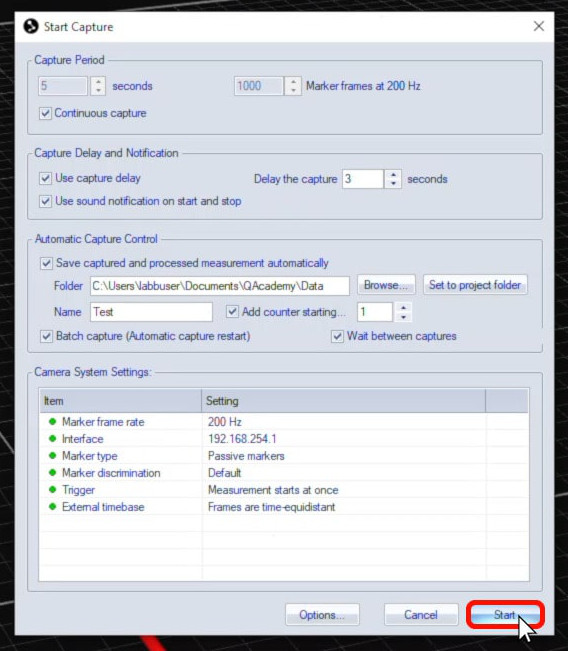
Task: Click the Name field containing Test
Action: coord(151,312)
